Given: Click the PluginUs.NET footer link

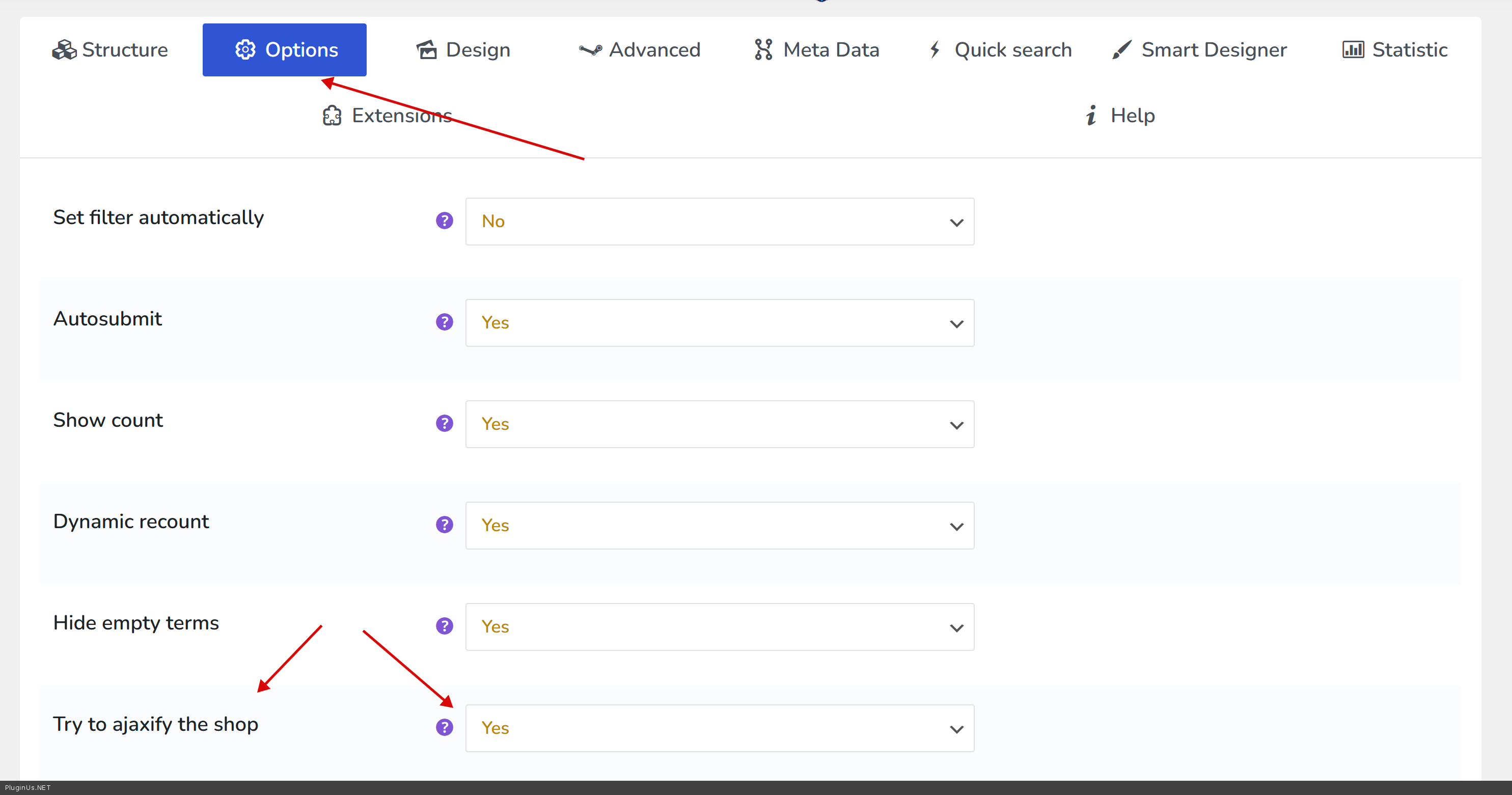Looking at the screenshot, I should coord(28,787).
